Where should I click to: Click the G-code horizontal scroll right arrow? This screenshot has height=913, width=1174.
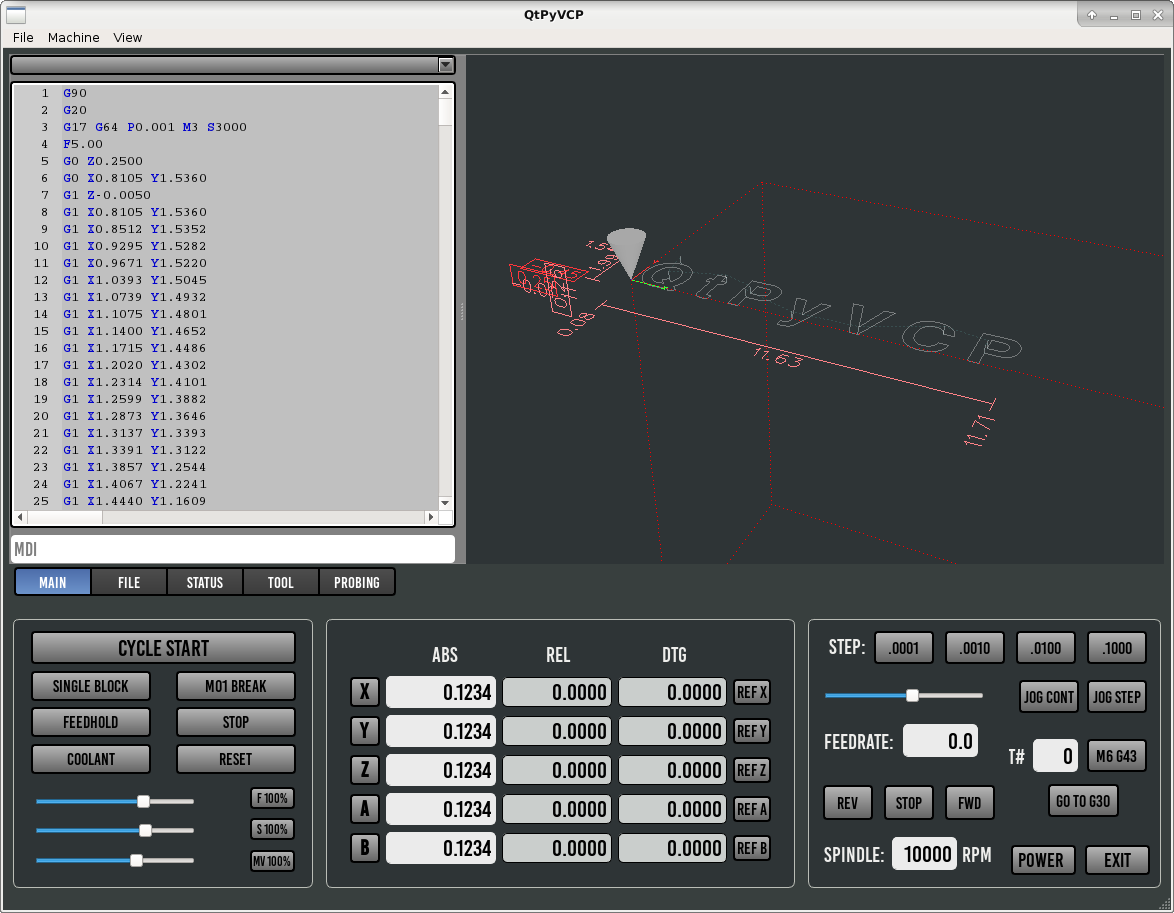click(431, 517)
